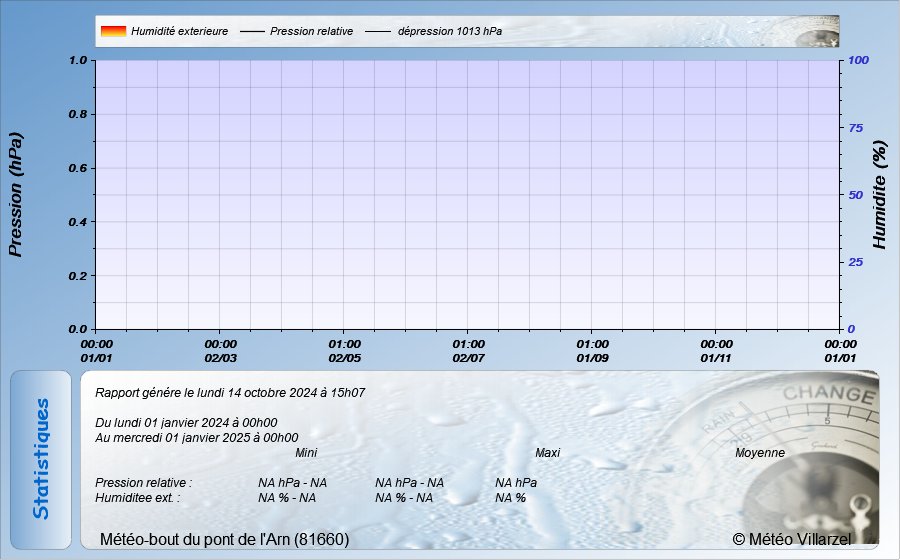
Task: Click the 'Humiditee ext. :' row label
Action: tap(137, 497)
